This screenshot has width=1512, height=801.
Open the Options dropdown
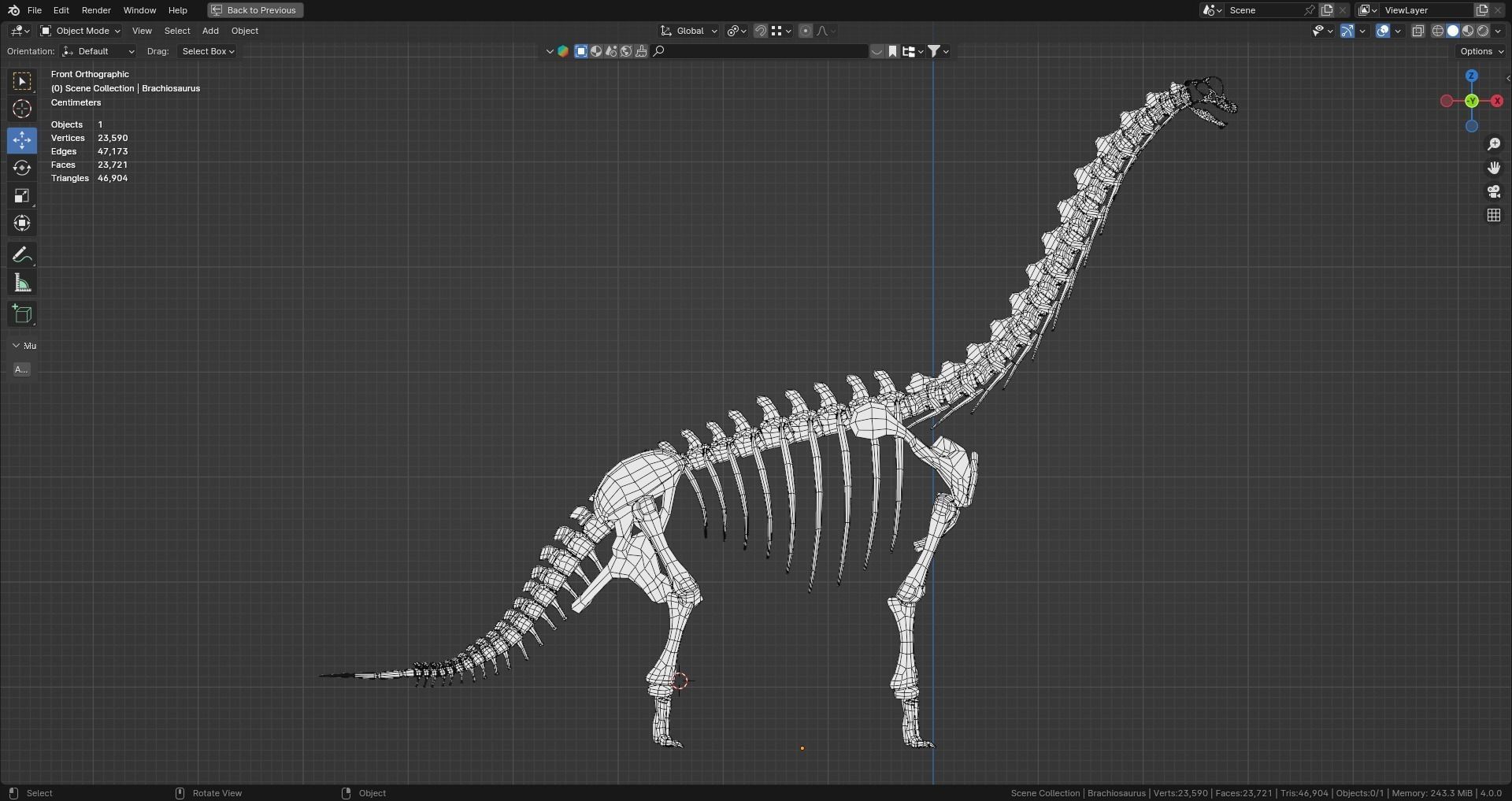1481,51
